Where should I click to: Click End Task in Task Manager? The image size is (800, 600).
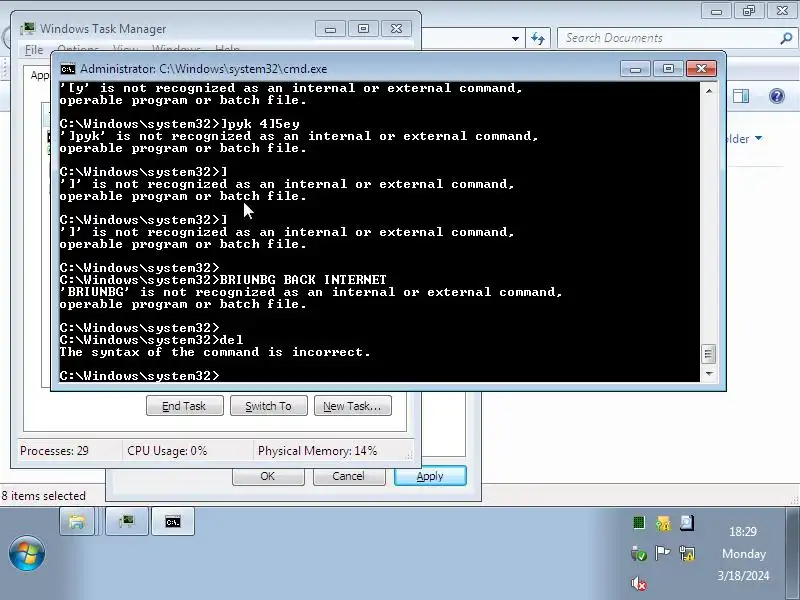(x=185, y=406)
